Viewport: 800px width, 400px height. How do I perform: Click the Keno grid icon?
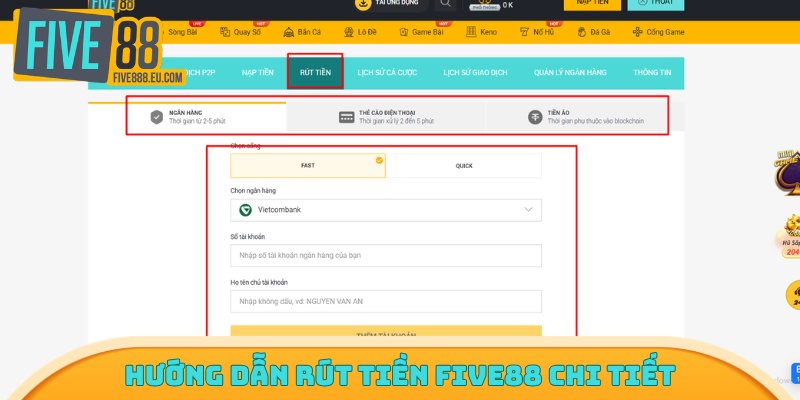click(471, 32)
